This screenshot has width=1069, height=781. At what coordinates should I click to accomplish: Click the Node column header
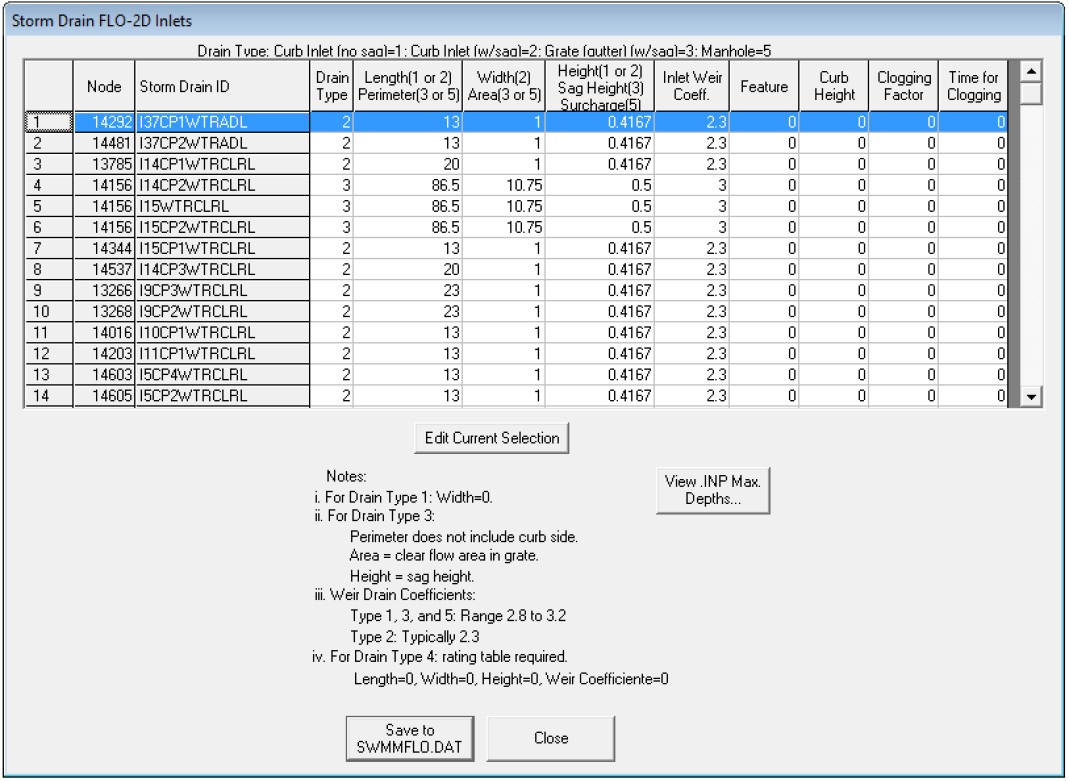pyautogui.click(x=104, y=87)
